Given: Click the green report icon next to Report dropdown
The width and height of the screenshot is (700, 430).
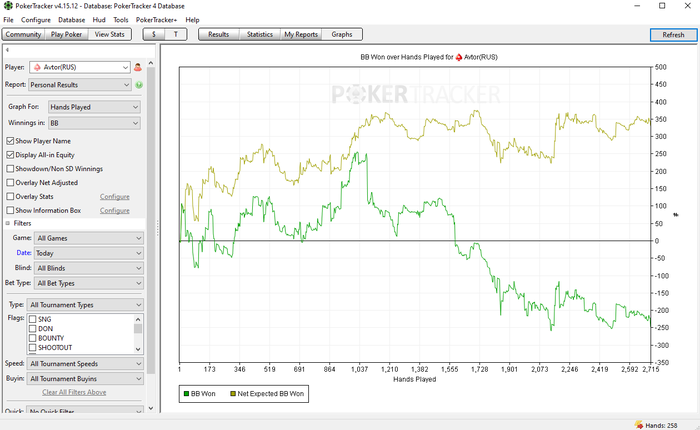Looking at the screenshot, I should pos(139,85).
